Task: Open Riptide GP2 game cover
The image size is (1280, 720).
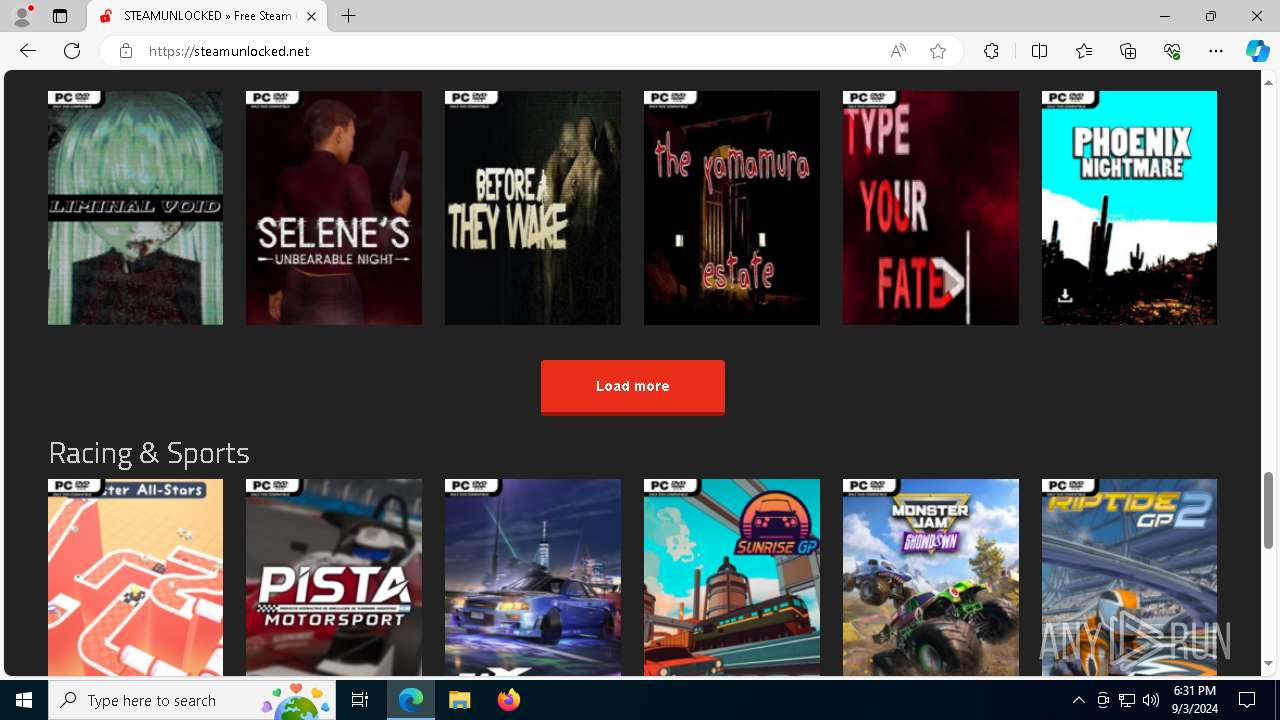Action: 1130,577
